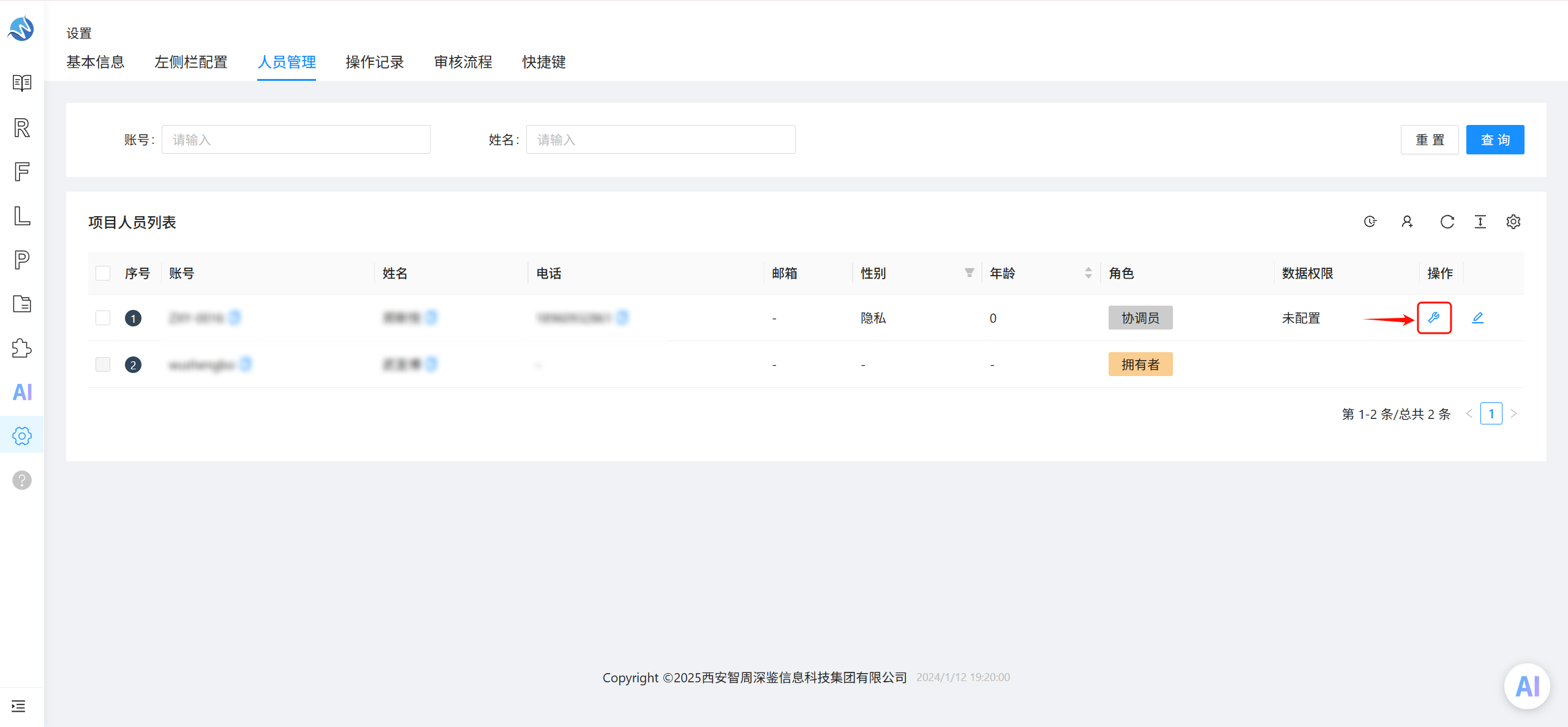
Task: Open table column settings gear
Action: click(1513, 222)
